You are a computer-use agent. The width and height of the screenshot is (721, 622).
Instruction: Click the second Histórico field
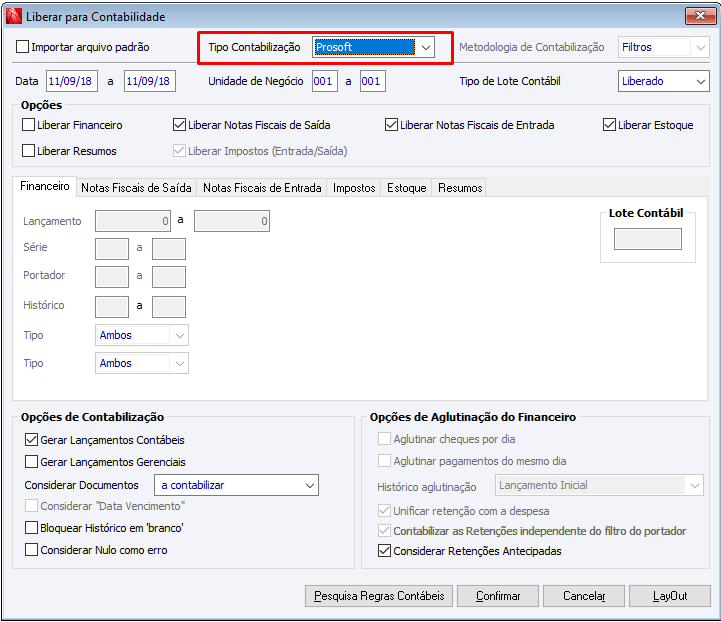coord(169,307)
